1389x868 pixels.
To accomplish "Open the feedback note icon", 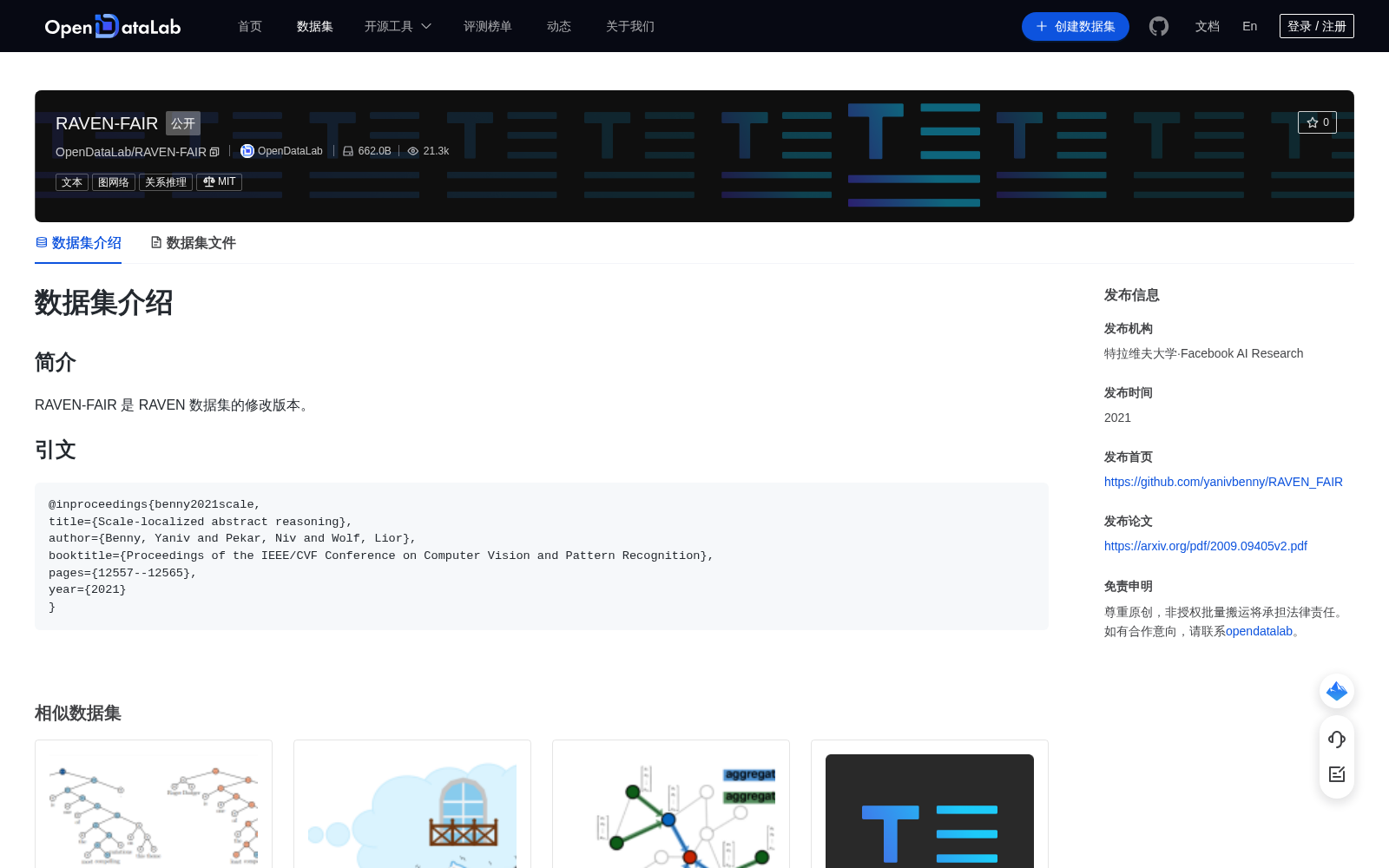I will coord(1337,774).
